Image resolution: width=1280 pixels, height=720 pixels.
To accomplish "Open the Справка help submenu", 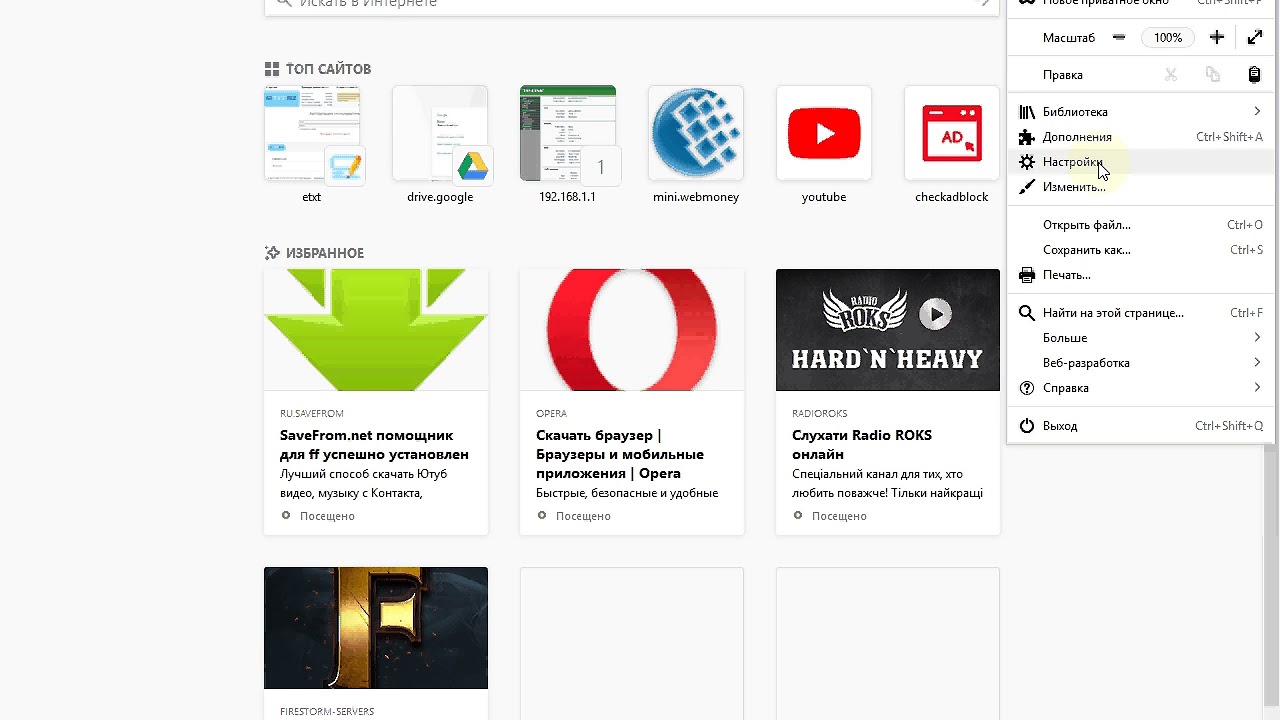I will coord(1140,388).
